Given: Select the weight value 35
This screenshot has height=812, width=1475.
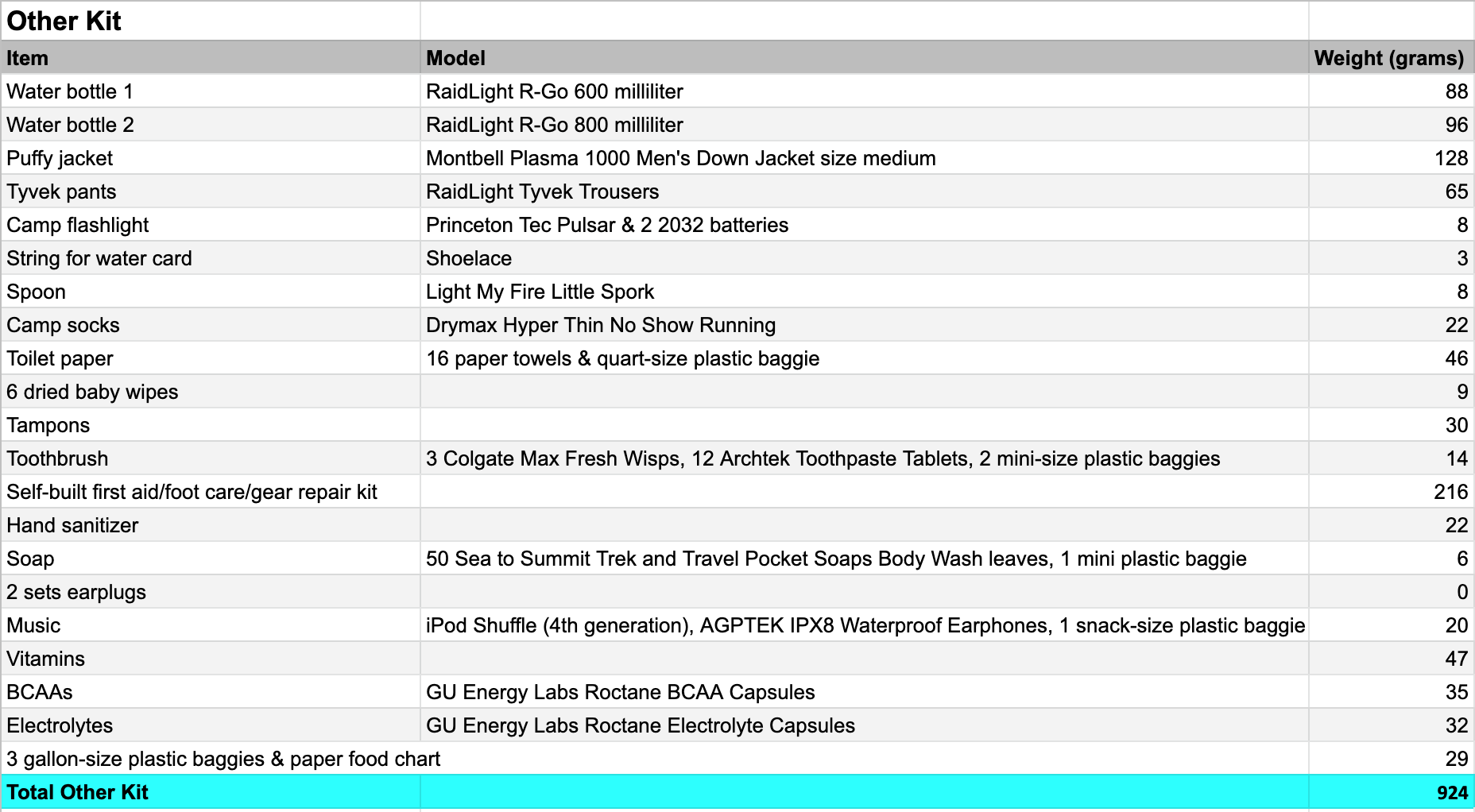Looking at the screenshot, I should point(1391,692).
